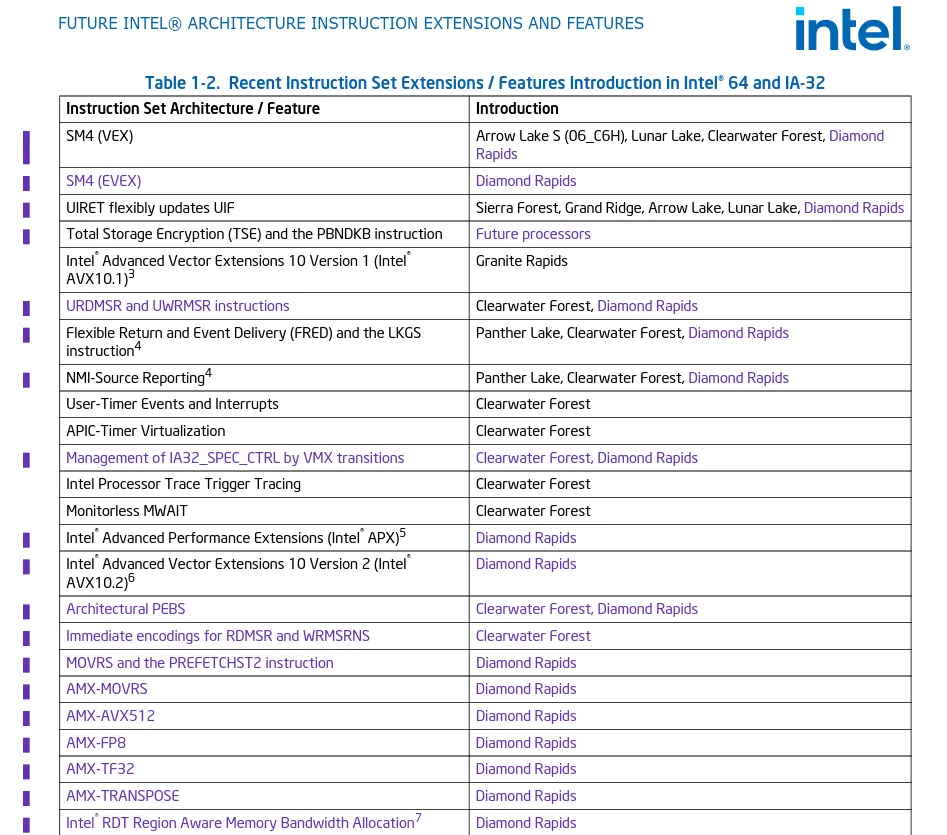
Task: Click the Intel logo
Action: click(852, 29)
